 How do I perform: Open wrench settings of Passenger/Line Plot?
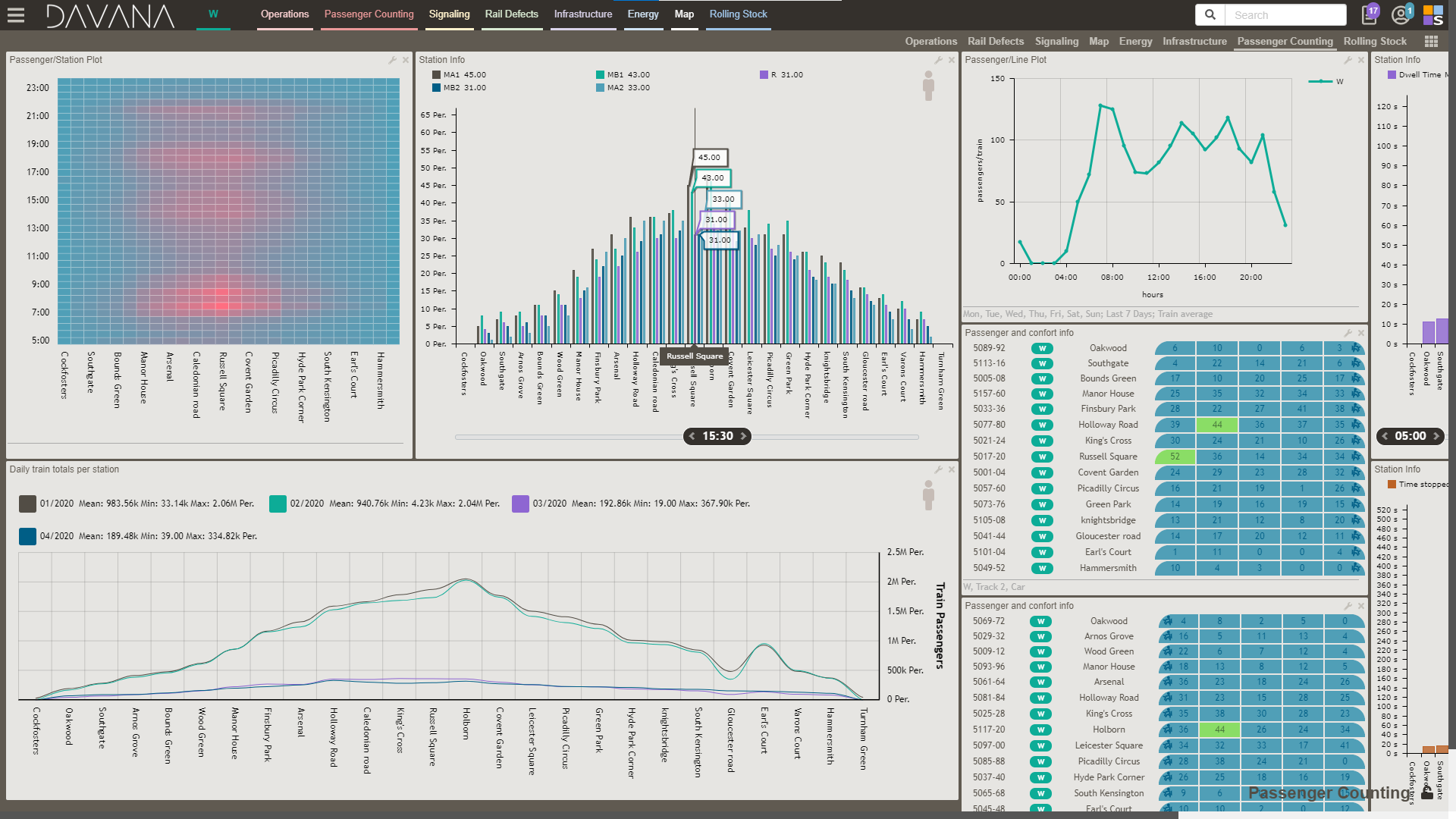1348,60
